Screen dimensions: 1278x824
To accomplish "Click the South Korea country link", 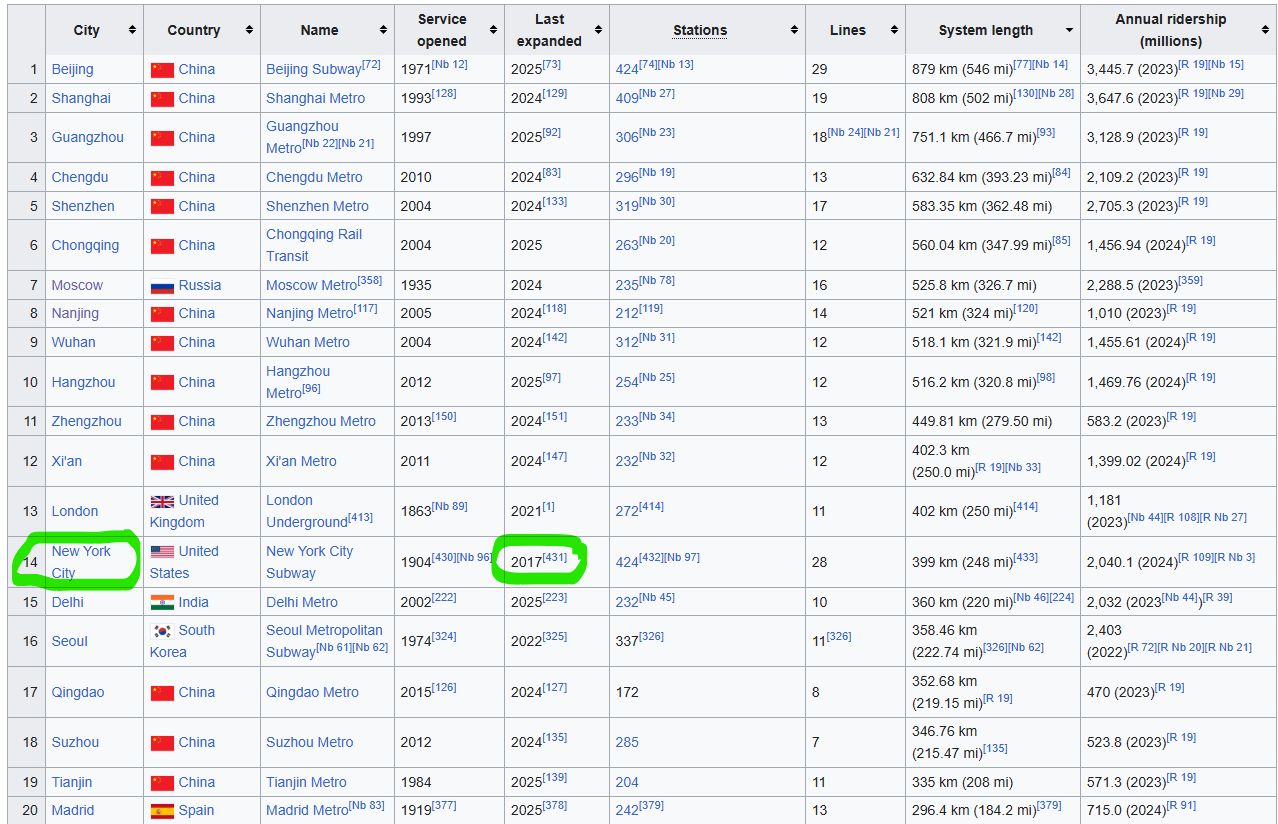I will coord(182,641).
